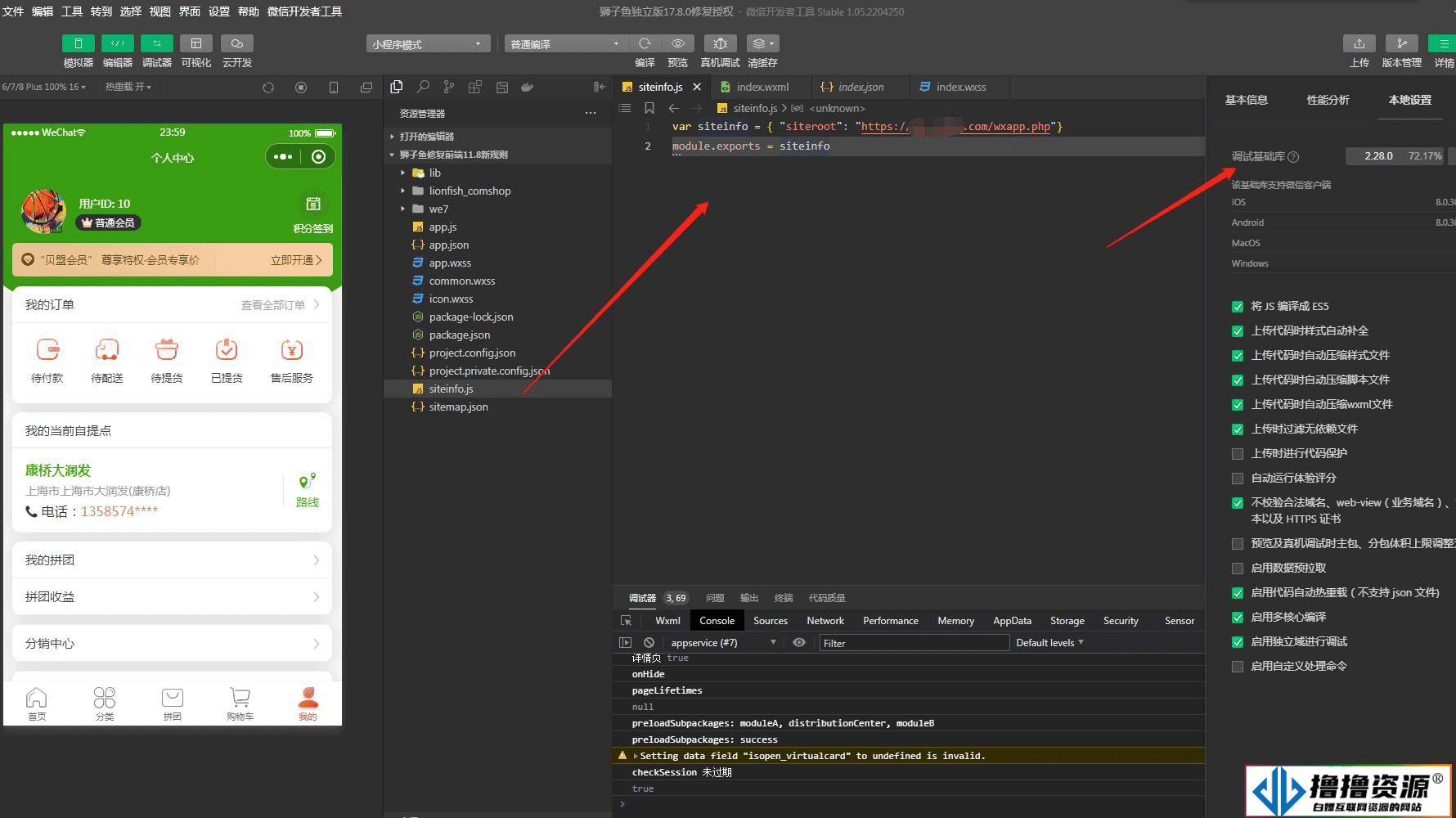Open app.json in file tree
The width and height of the screenshot is (1456, 818).
coord(449,245)
